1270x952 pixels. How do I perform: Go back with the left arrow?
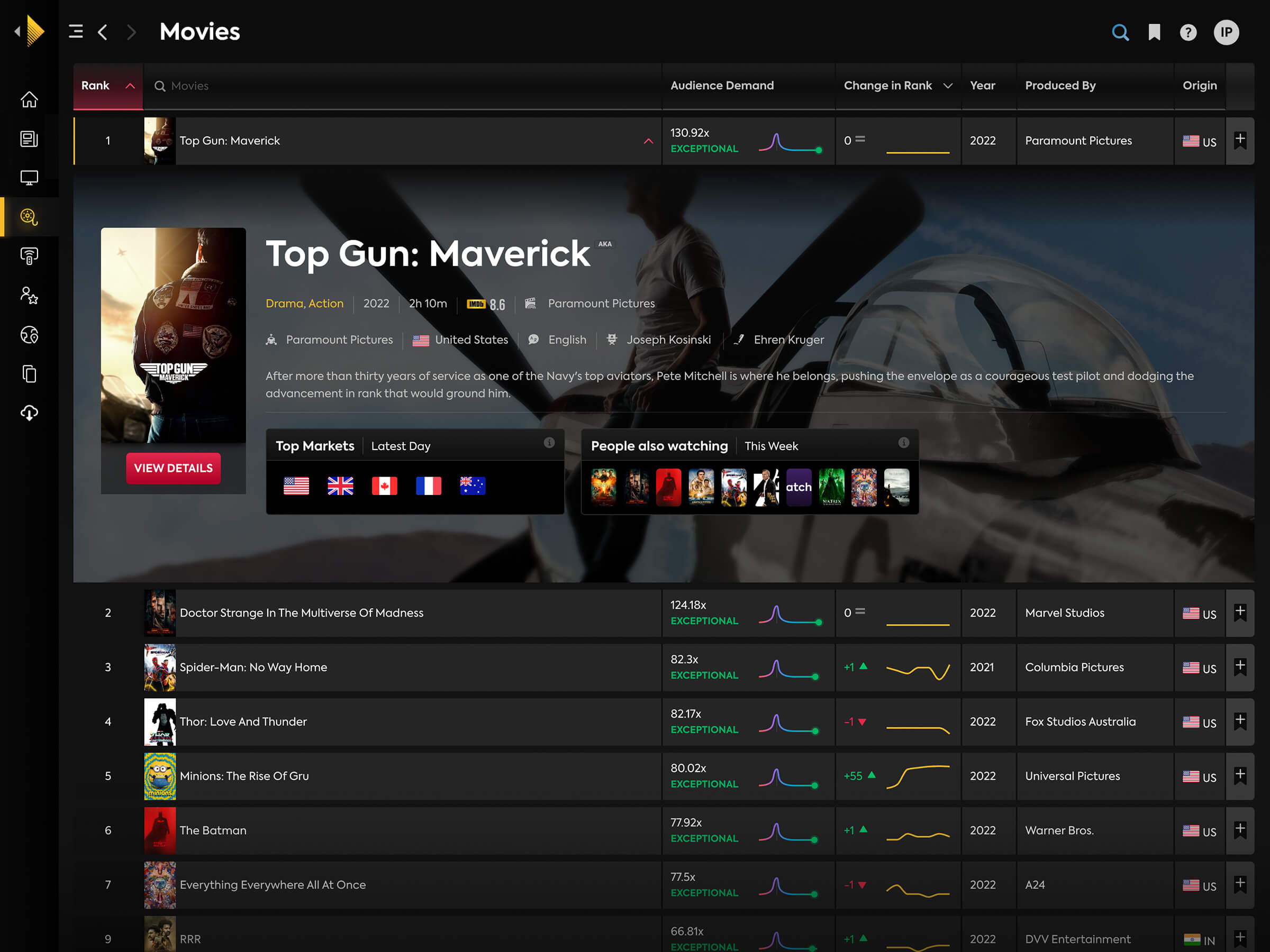(x=103, y=32)
